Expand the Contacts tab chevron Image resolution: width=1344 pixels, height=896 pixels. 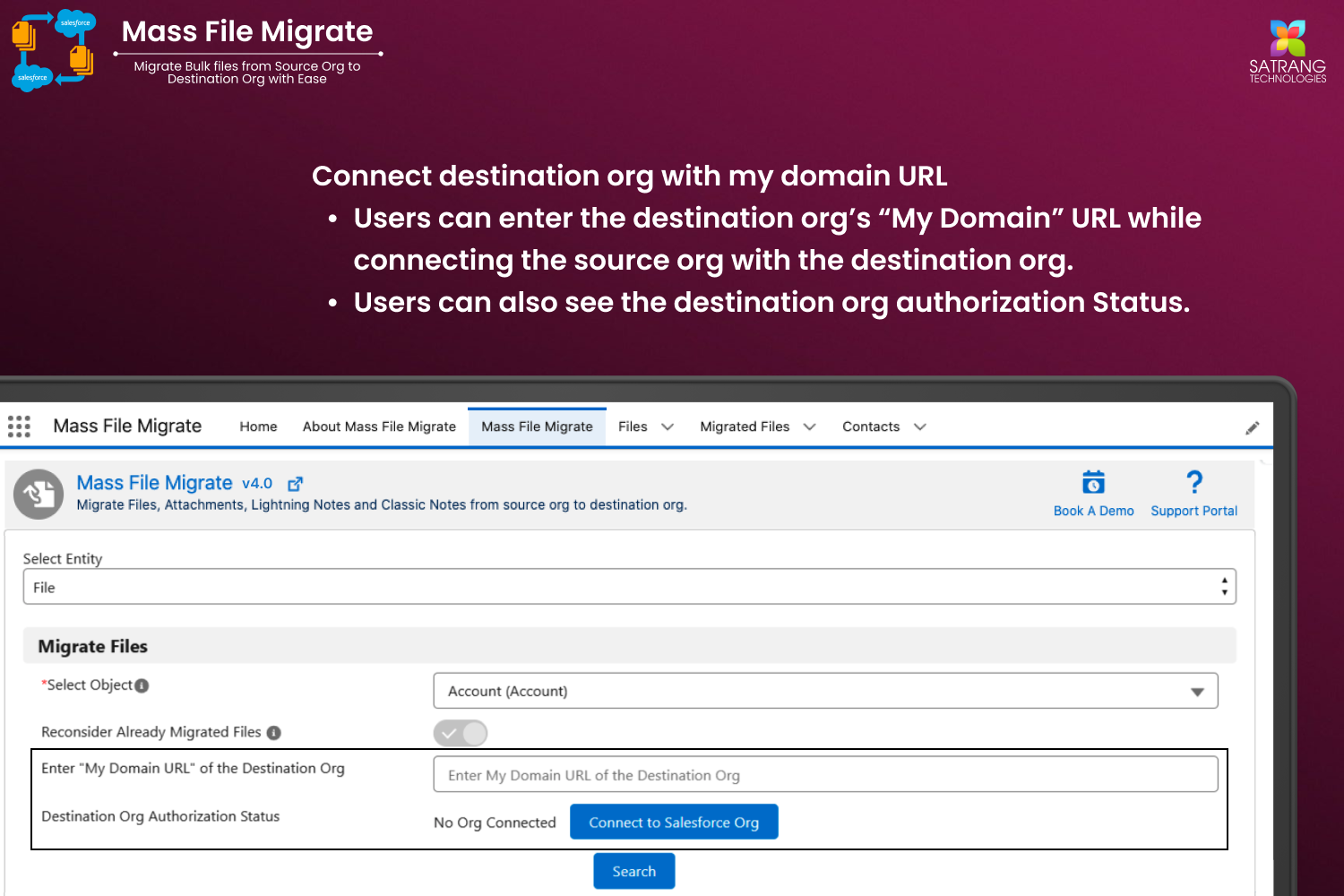click(920, 427)
